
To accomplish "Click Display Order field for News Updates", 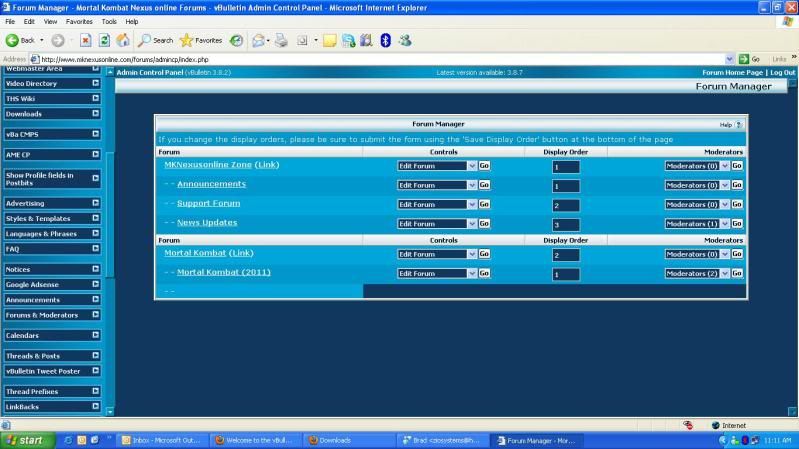I will (566, 225).
